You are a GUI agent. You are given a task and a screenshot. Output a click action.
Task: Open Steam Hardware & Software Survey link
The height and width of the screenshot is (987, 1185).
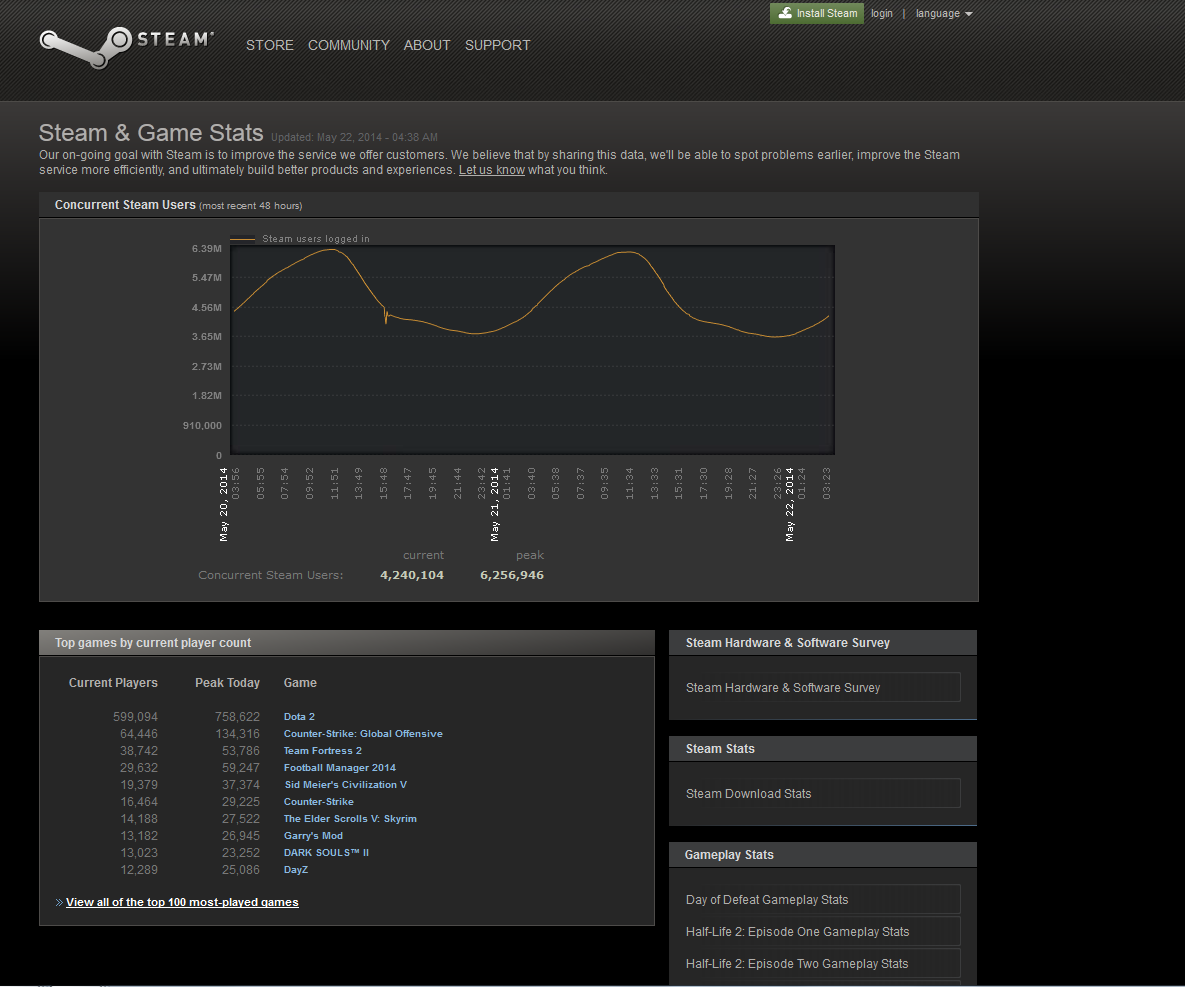[x=783, y=688]
